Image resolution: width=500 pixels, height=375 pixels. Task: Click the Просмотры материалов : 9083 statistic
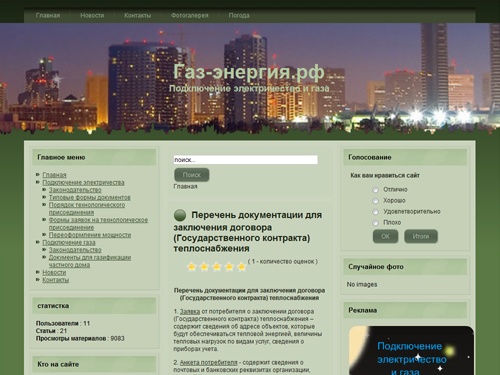[80, 338]
